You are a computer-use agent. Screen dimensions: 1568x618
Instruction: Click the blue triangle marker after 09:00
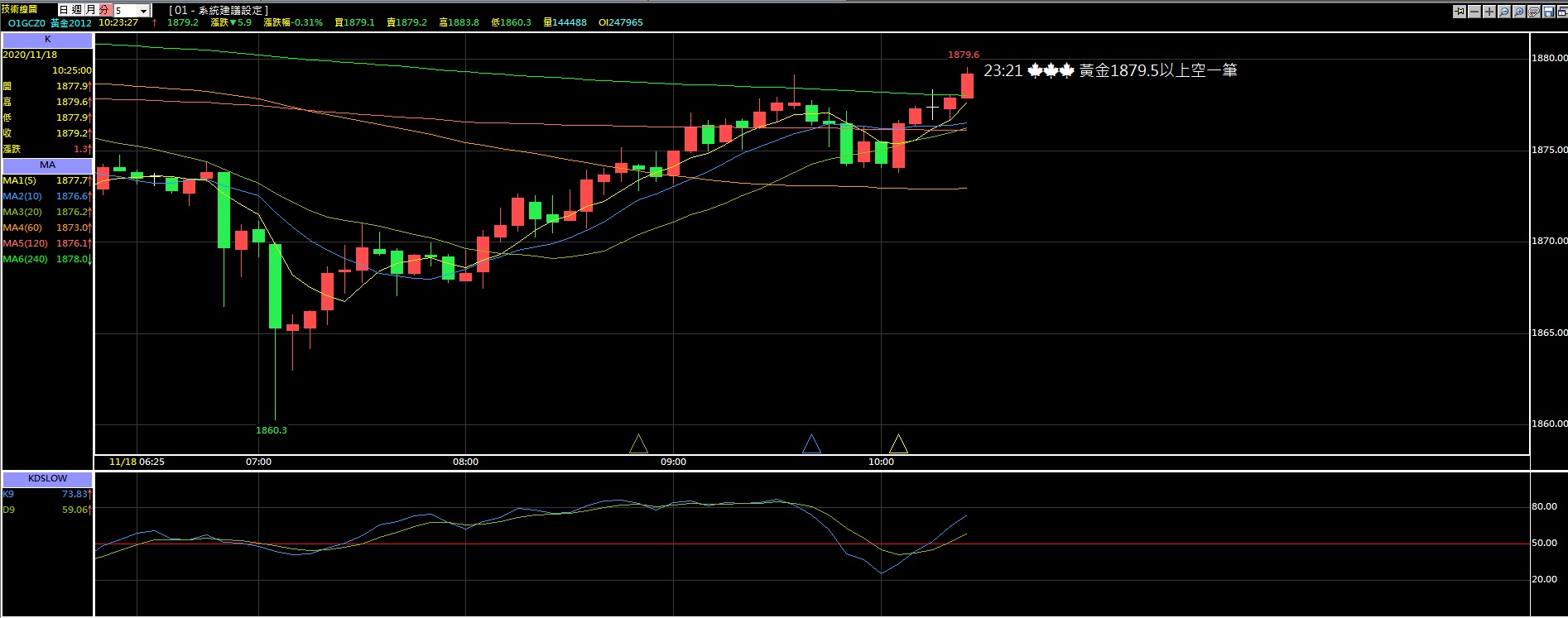[811, 444]
